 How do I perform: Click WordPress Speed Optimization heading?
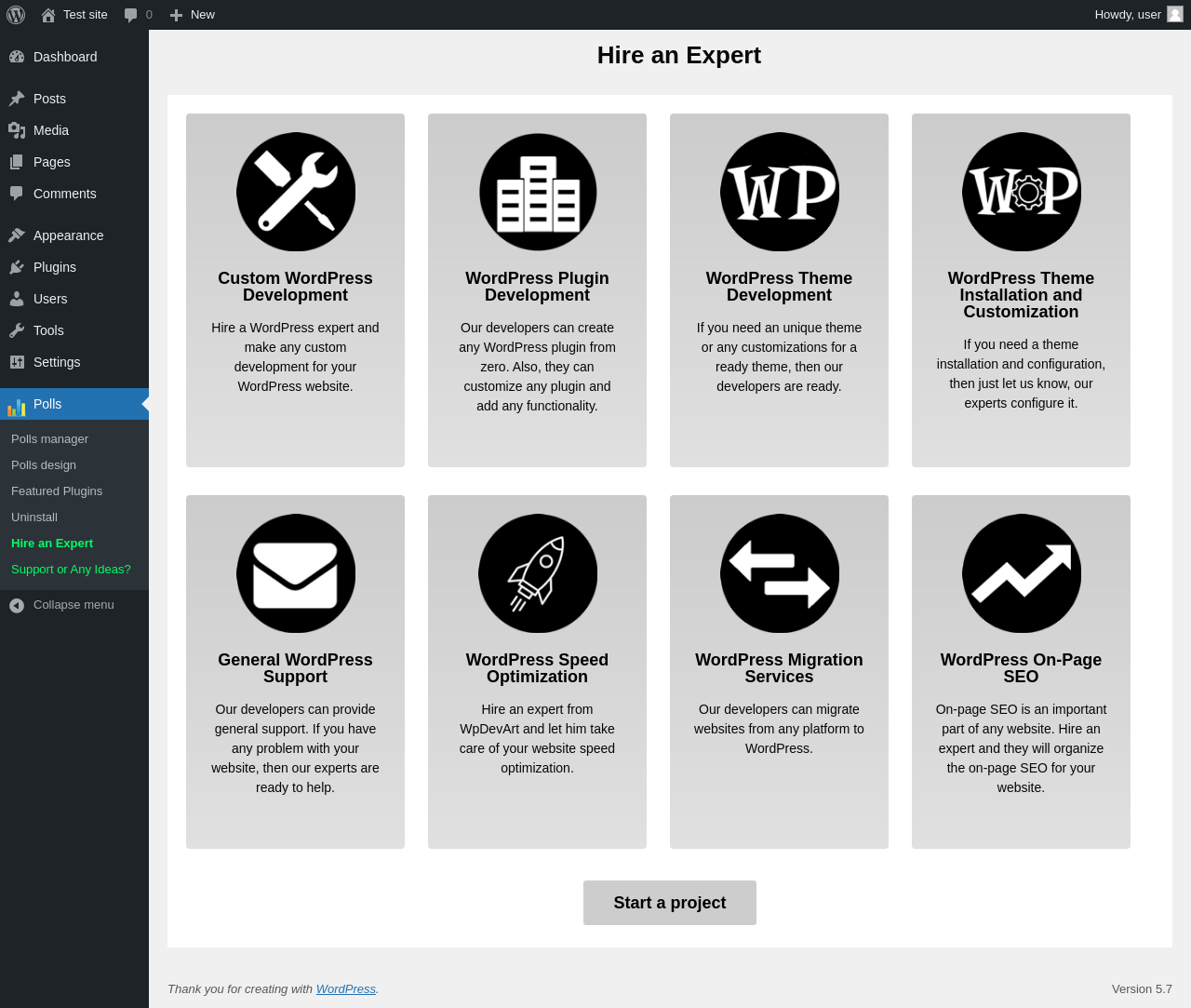click(538, 668)
